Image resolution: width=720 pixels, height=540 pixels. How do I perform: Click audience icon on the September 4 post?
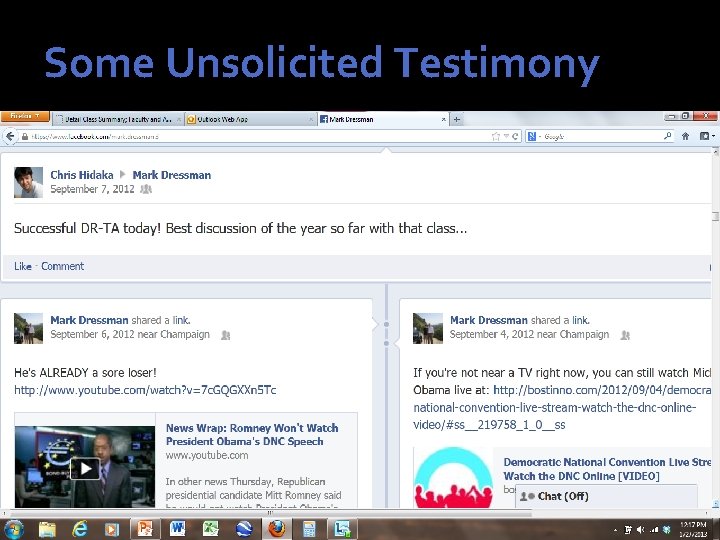point(625,335)
